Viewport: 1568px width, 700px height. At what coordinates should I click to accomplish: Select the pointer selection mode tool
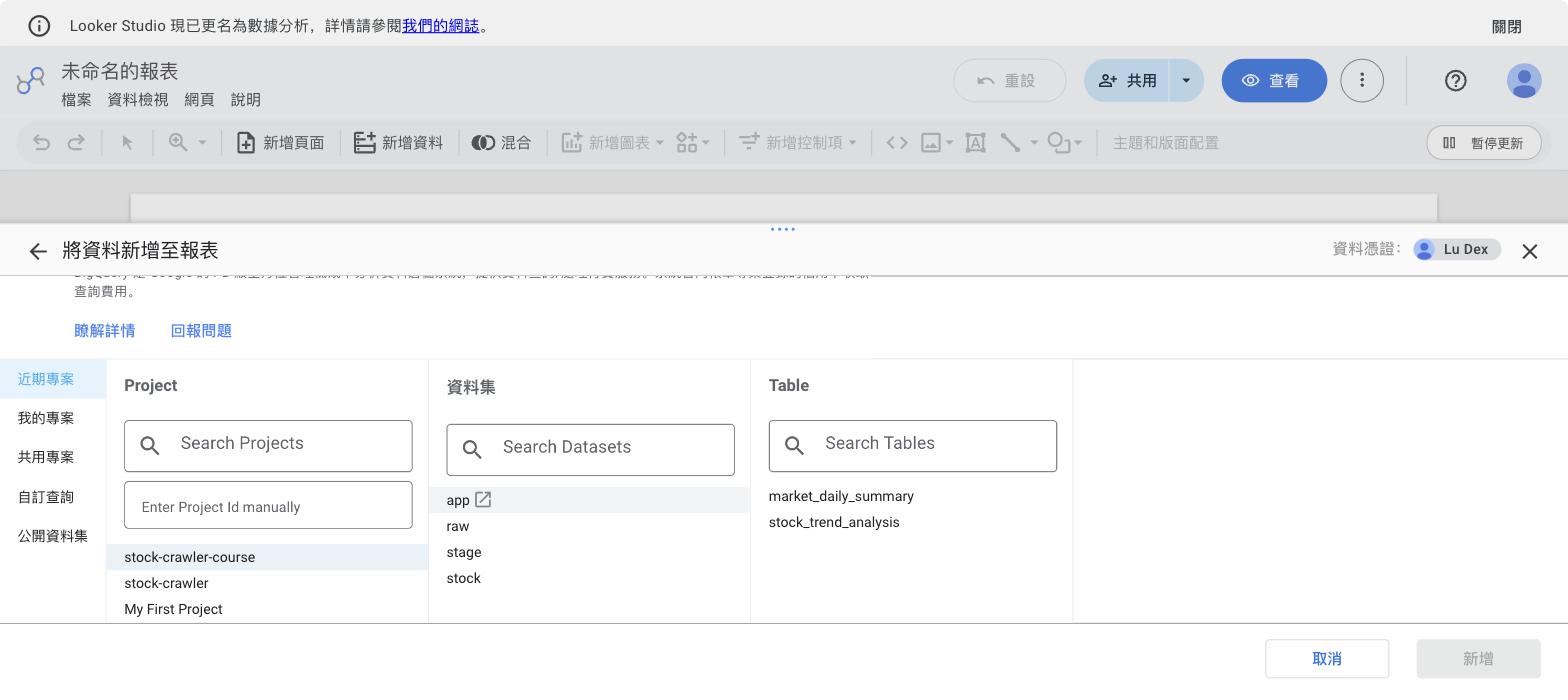tap(127, 143)
